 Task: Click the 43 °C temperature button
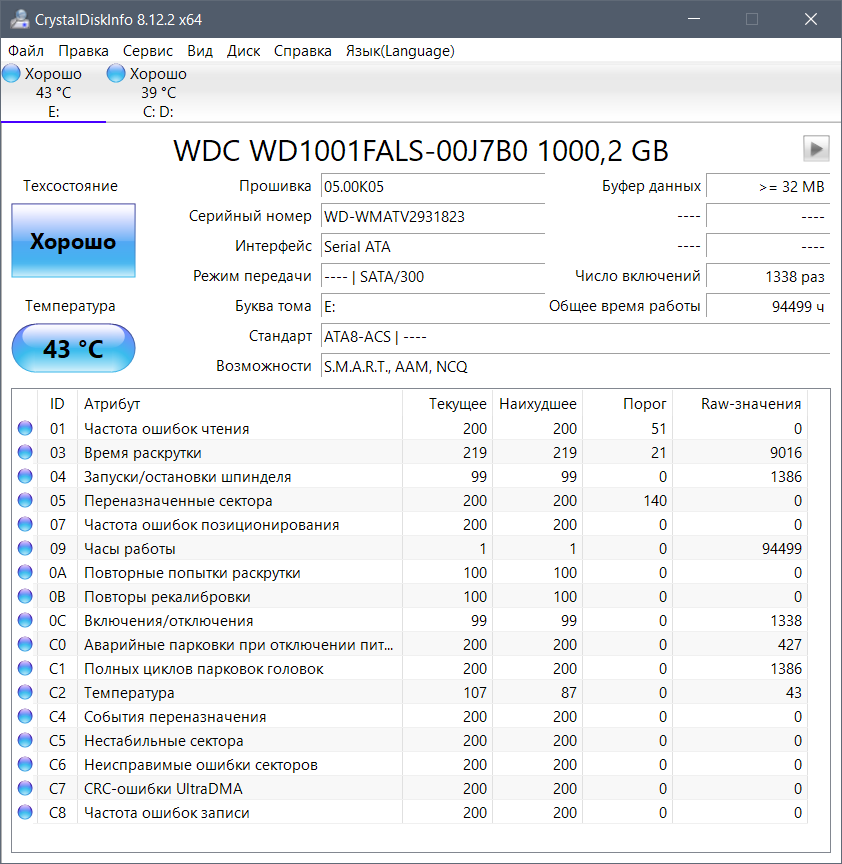(x=73, y=349)
